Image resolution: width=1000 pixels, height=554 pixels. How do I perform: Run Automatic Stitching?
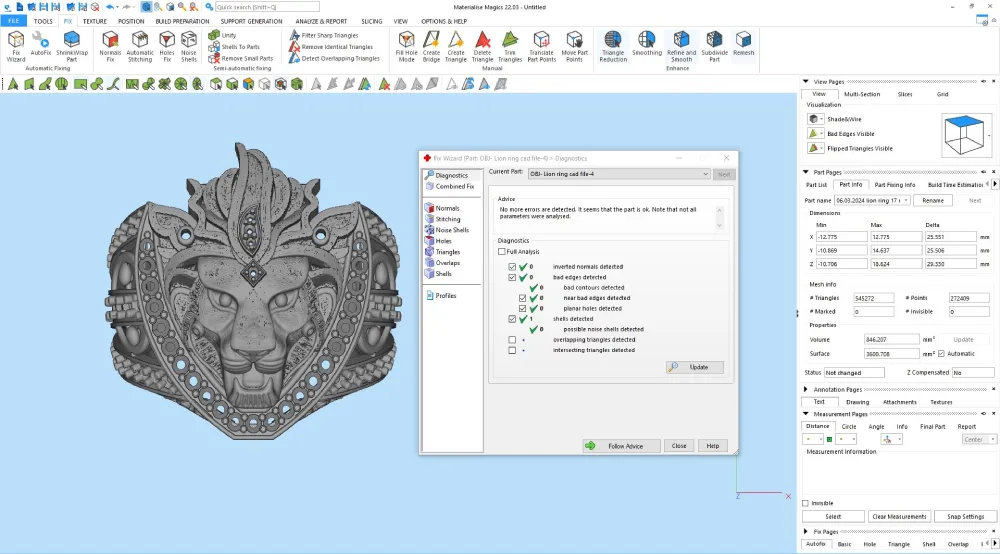pos(140,46)
